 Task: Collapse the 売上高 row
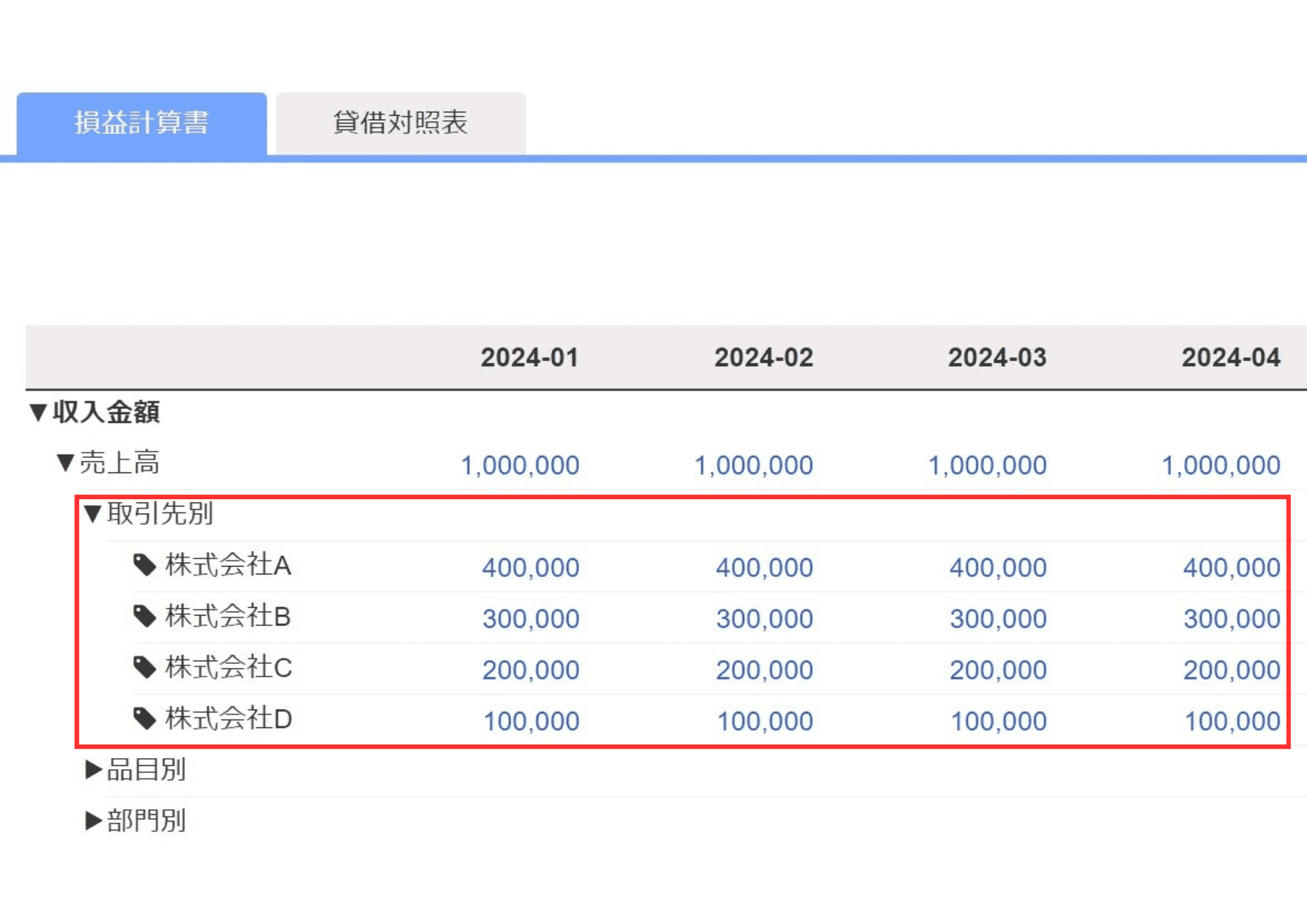click(x=65, y=463)
